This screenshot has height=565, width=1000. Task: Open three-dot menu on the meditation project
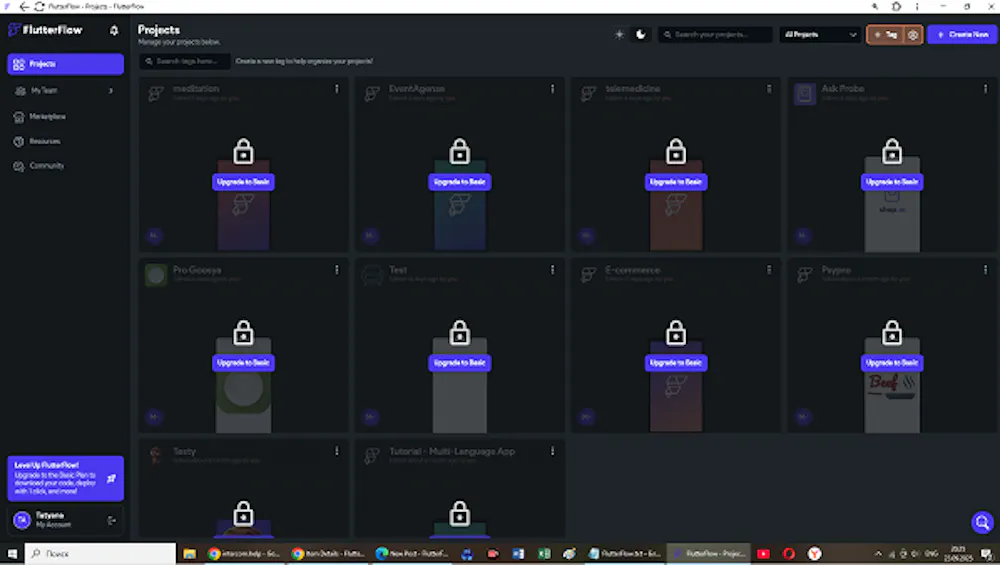coord(337,89)
